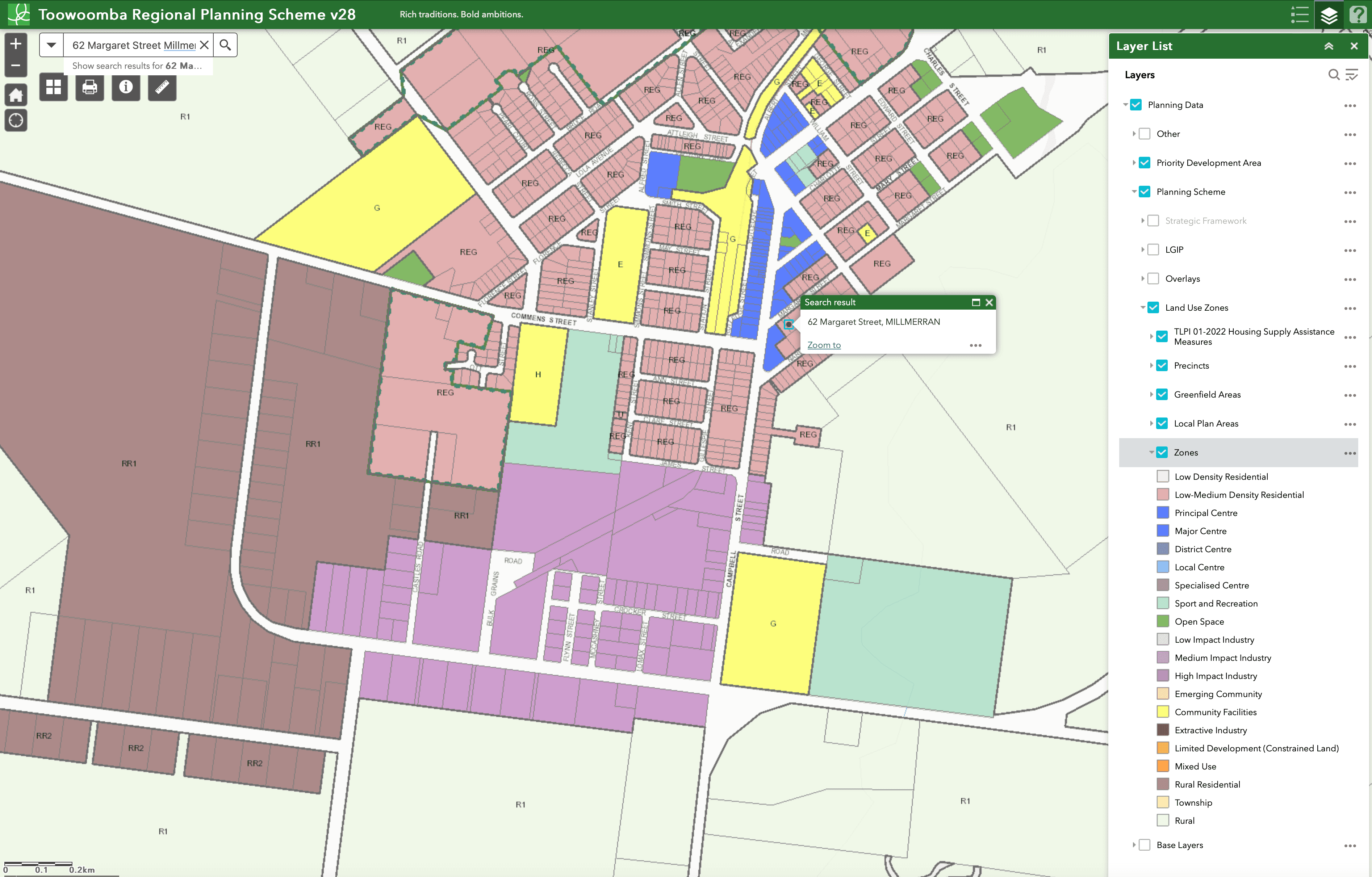Close the Search result popup
Image resolution: width=1372 pixels, height=877 pixels.
pyautogui.click(x=989, y=302)
